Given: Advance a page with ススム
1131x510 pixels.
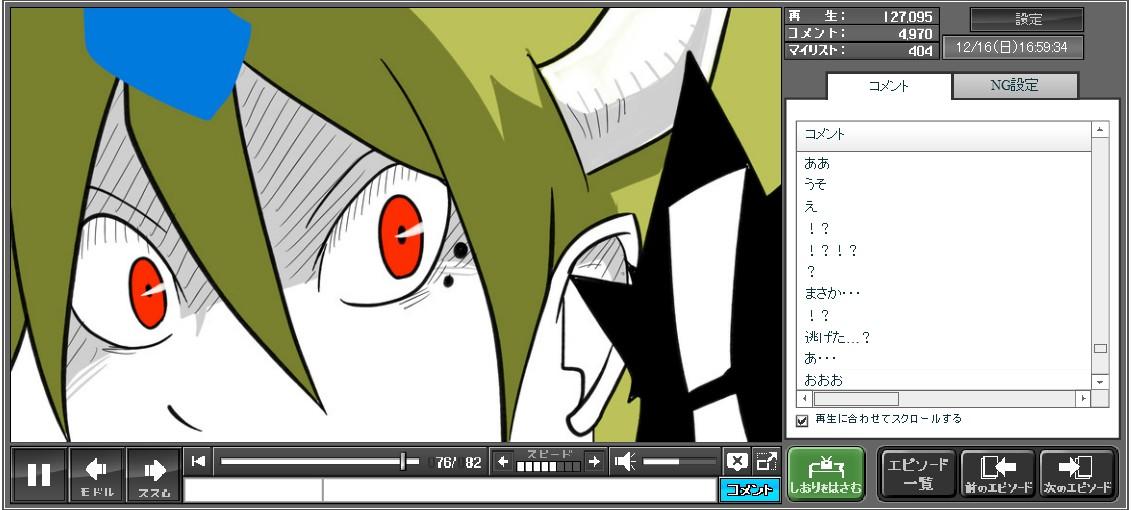Looking at the screenshot, I should (154, 474).
